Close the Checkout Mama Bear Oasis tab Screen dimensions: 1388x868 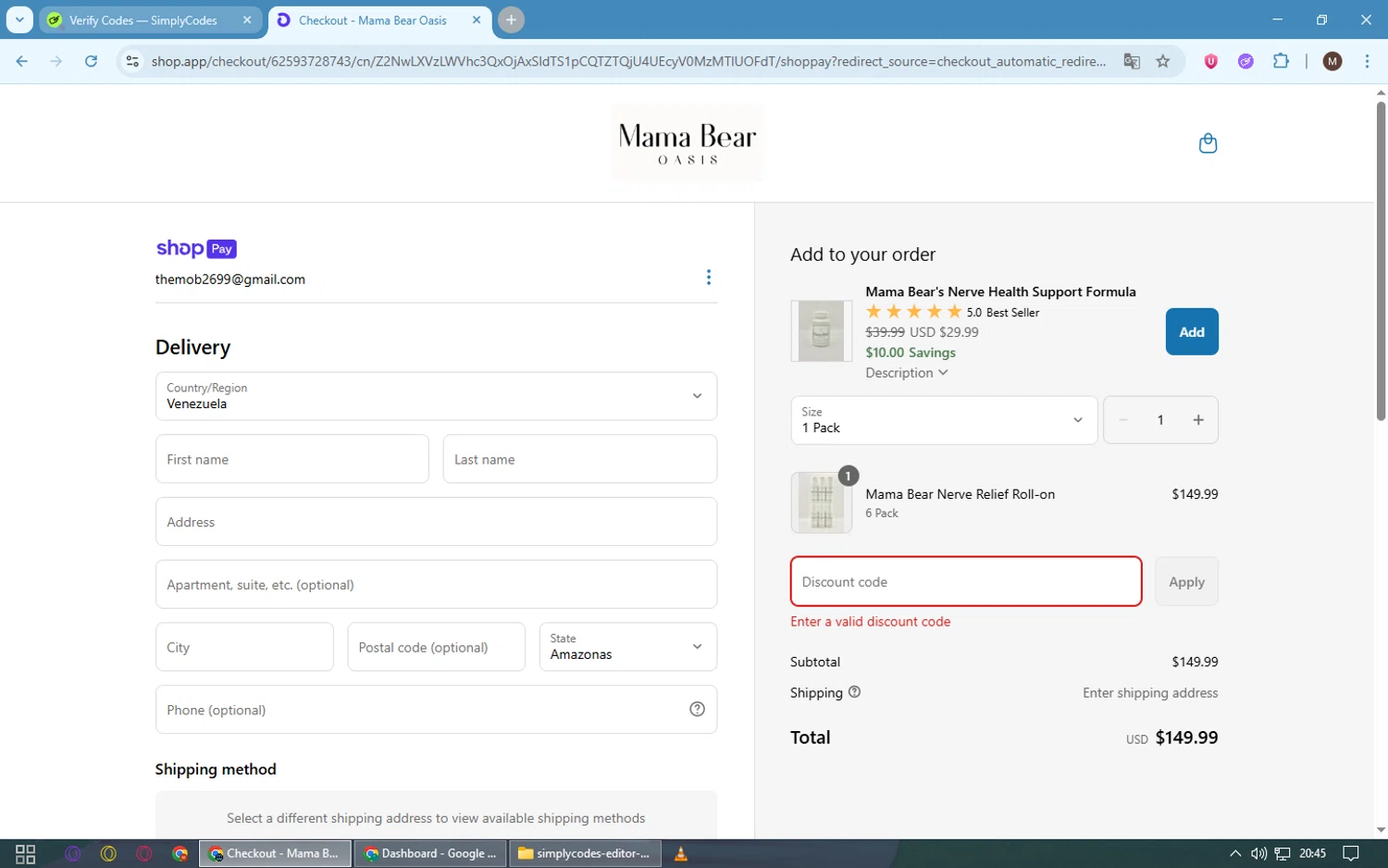[x=476, y=19]
